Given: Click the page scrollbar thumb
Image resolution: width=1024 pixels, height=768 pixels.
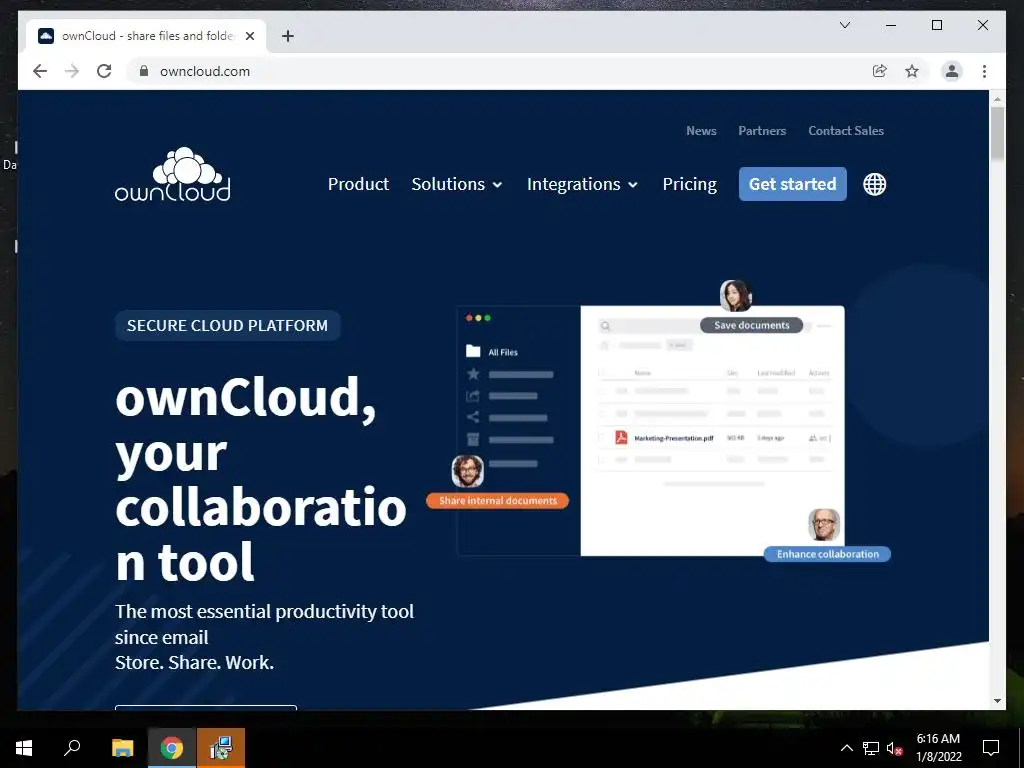Looking at the screenshot, I should point(997,133).
